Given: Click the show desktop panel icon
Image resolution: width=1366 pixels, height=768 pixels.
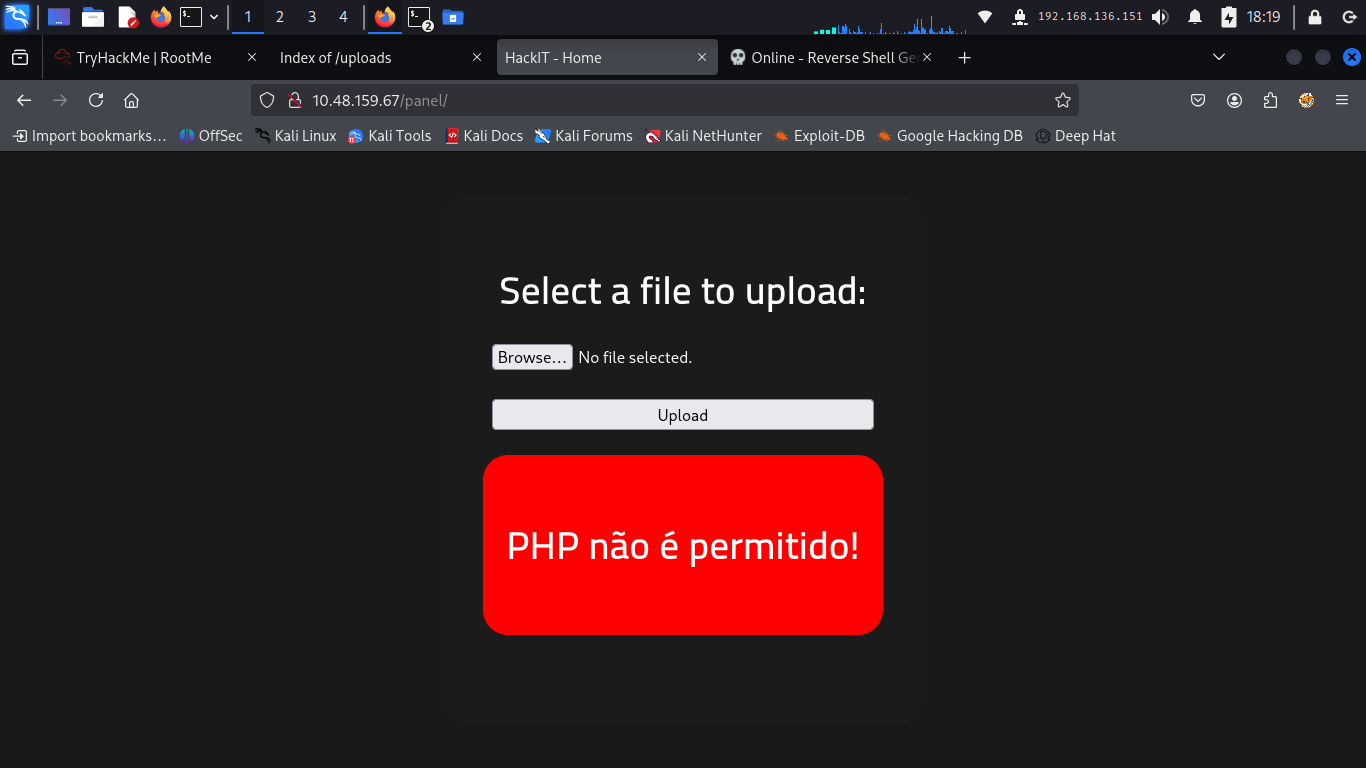Looking at the screenshot, I should click(59, 17).
